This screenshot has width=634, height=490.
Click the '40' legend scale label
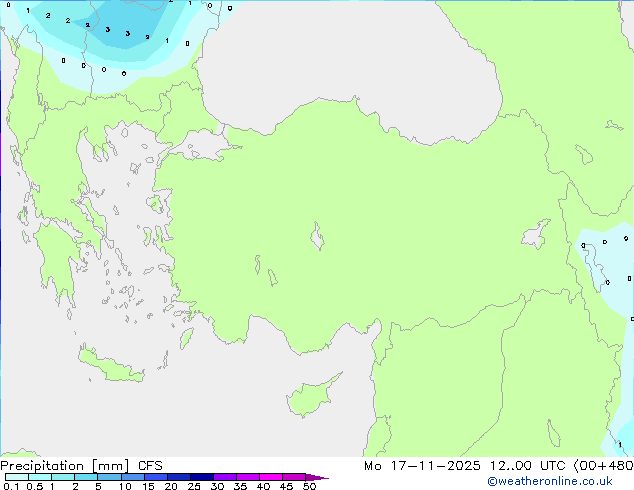[x=263, y=486]
